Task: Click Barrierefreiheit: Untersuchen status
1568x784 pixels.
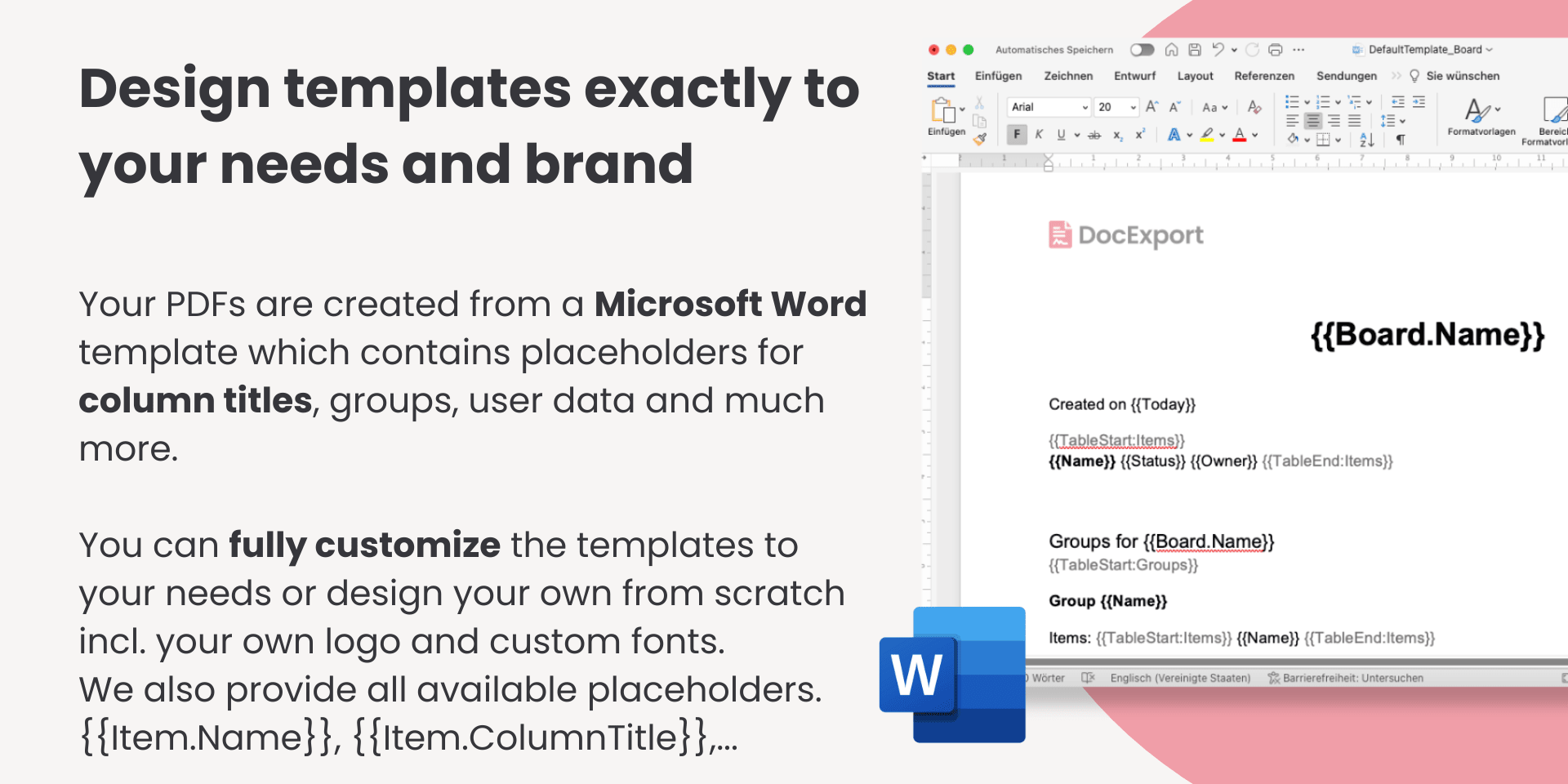Action: [1345, 678]
